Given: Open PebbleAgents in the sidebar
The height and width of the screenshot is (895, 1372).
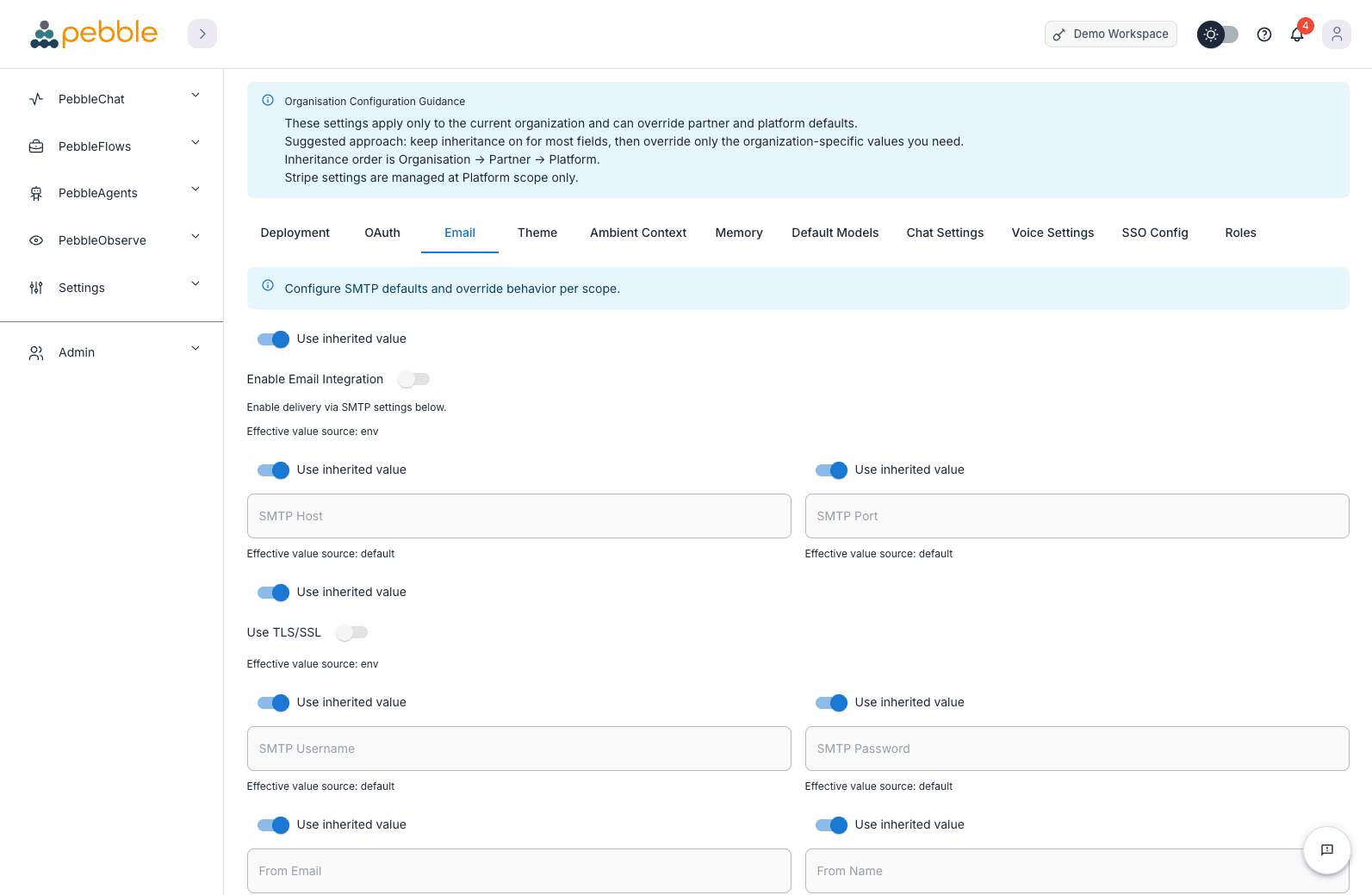Looking at the screenshot, I should coord(98,193).
